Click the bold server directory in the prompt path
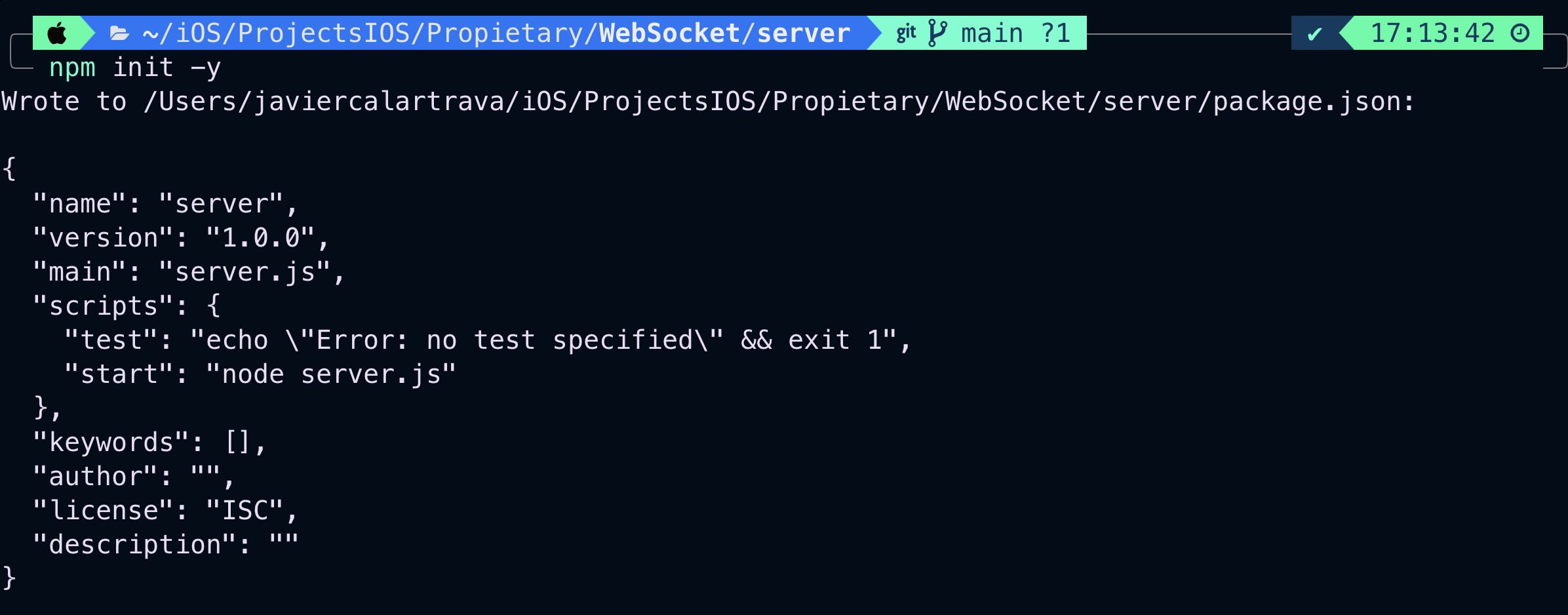 coord(804,33)
